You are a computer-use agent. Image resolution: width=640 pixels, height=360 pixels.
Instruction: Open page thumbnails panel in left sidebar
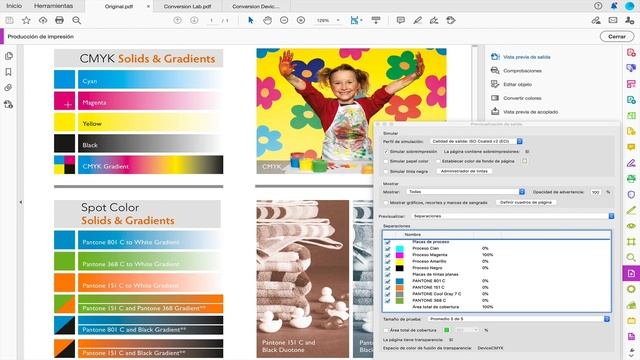9,56
